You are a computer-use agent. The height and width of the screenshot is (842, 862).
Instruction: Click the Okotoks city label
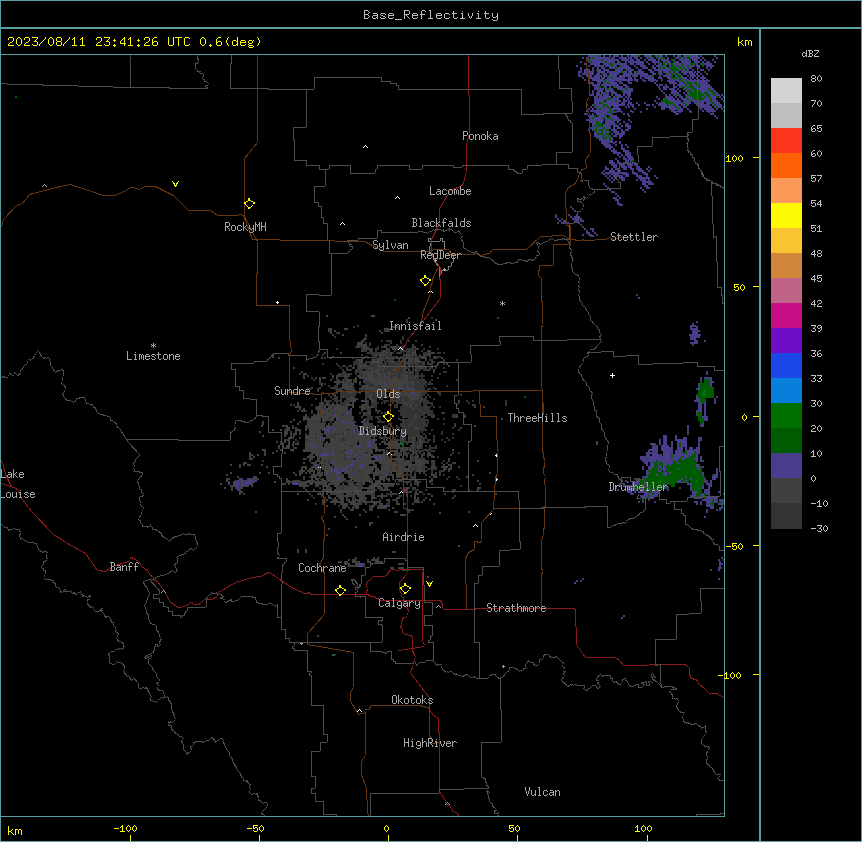tap(412, 700)
